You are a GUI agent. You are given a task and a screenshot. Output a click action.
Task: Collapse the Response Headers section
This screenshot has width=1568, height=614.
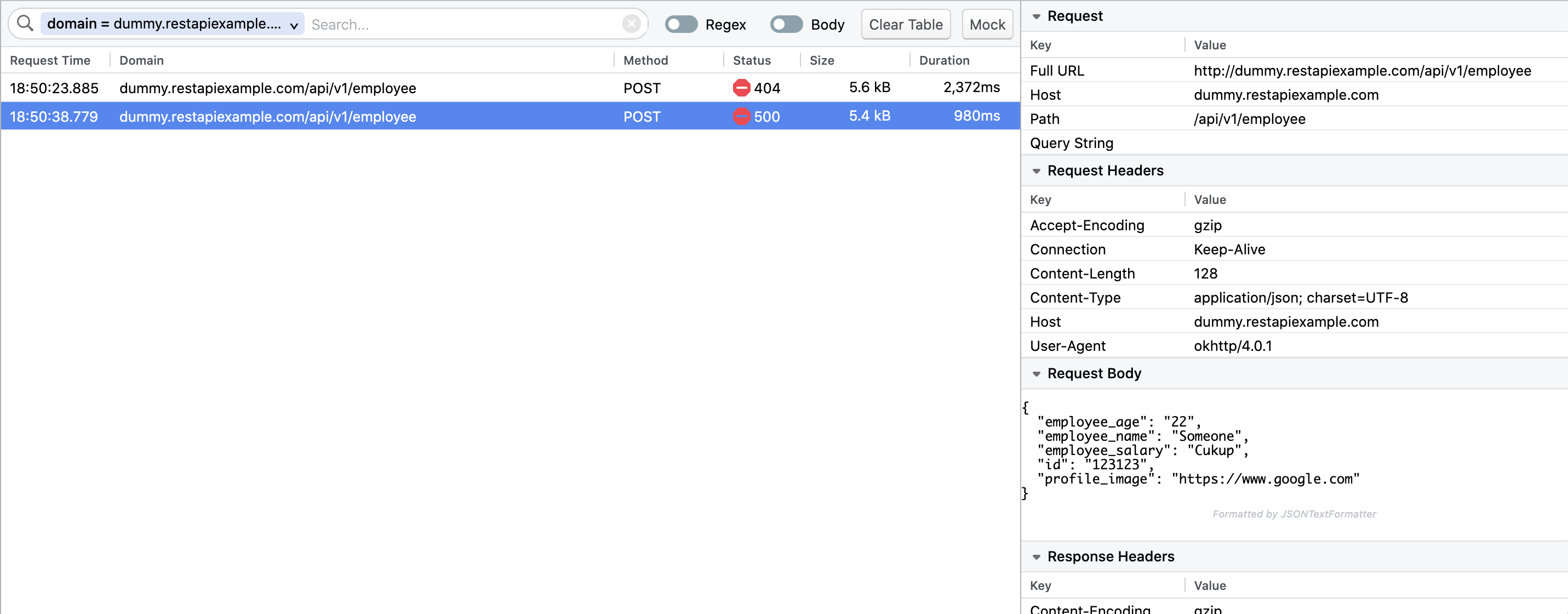1036,557
